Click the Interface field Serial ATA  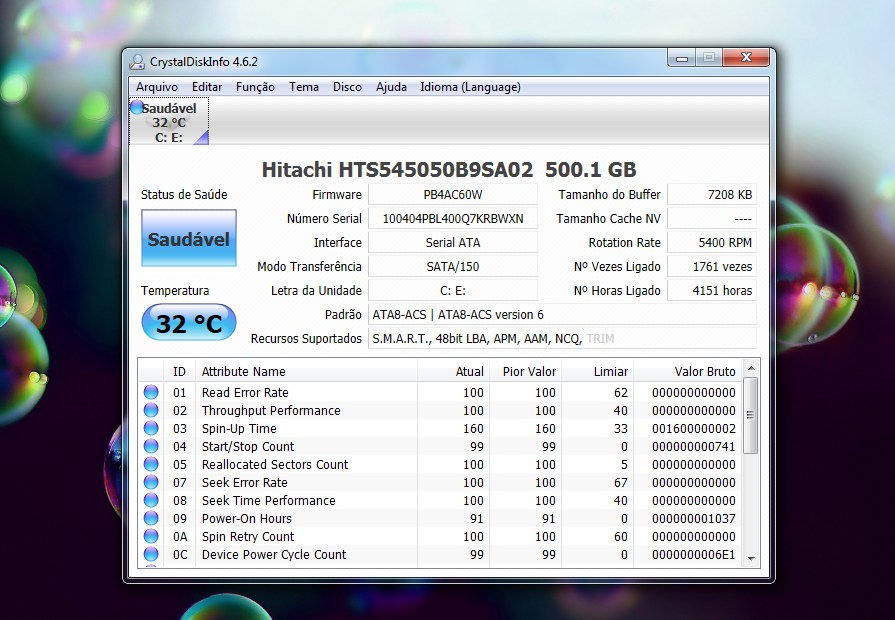[x=453, y=243]
